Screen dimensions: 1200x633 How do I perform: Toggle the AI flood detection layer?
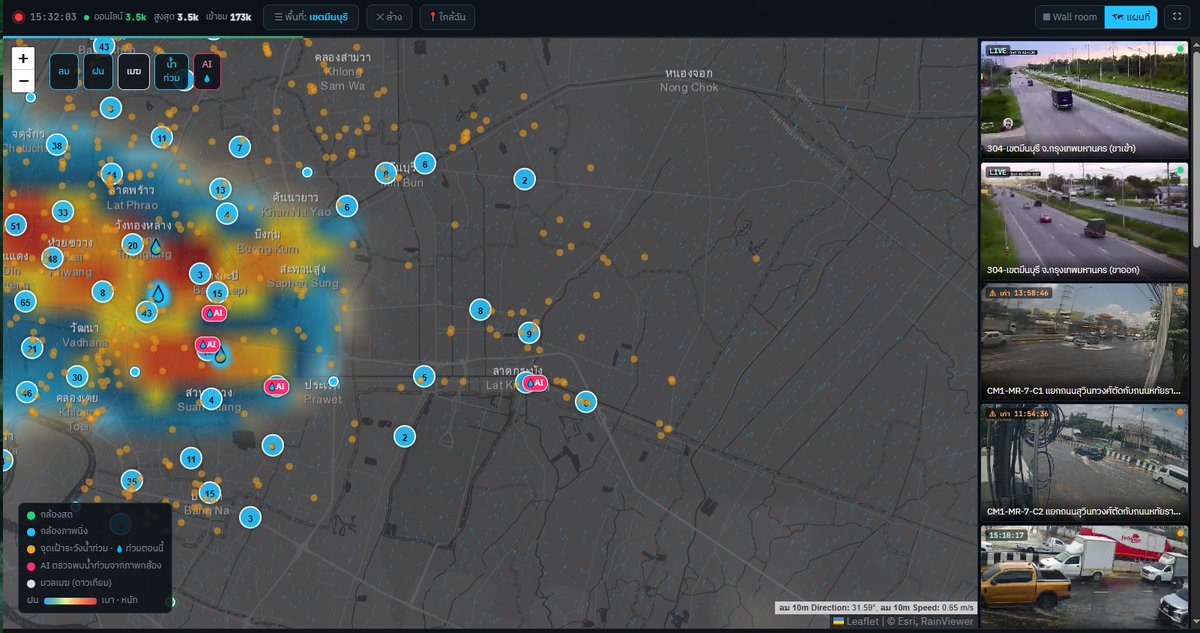coord(207,71)
